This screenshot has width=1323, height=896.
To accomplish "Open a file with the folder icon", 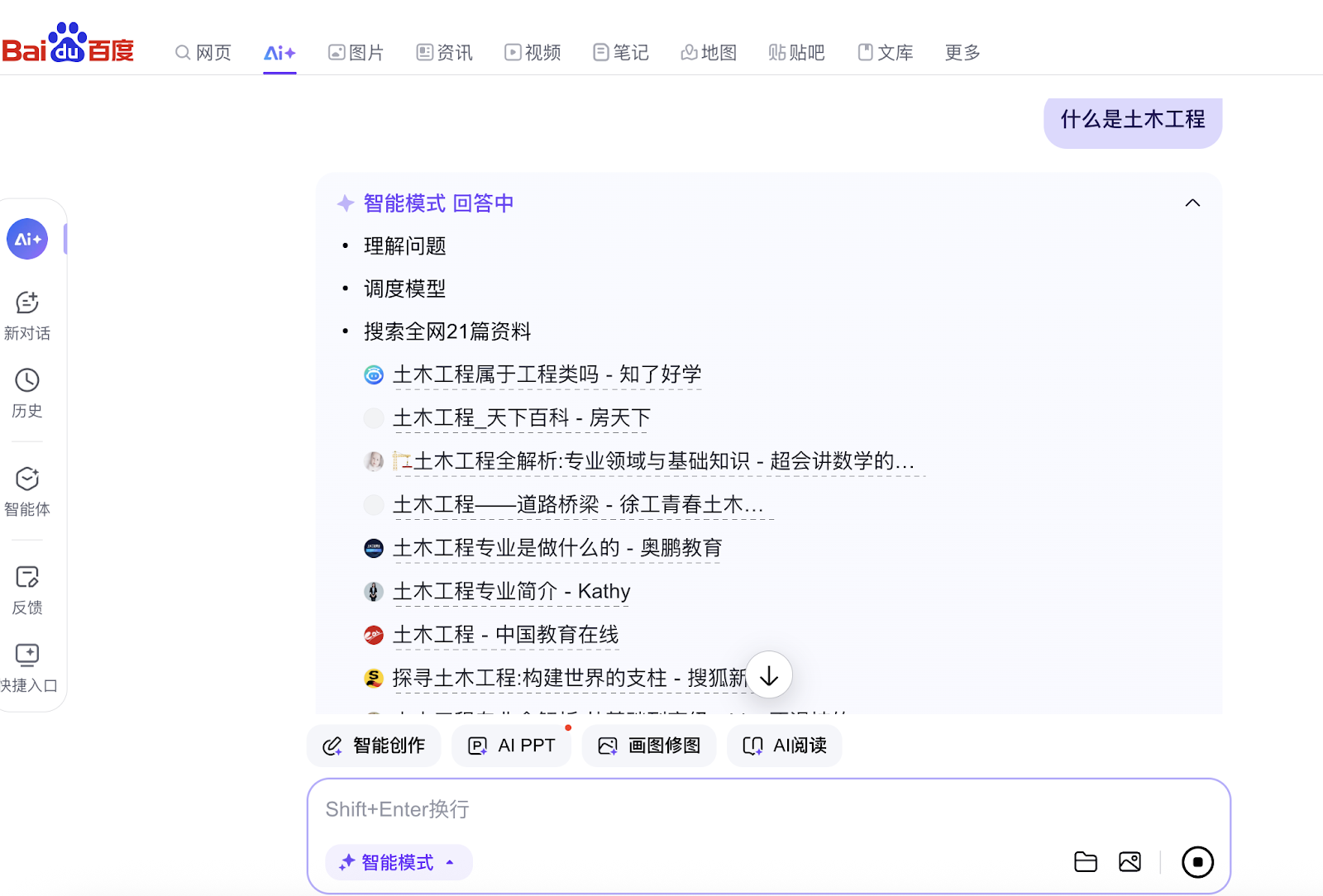I will [x=1086, y=861].
